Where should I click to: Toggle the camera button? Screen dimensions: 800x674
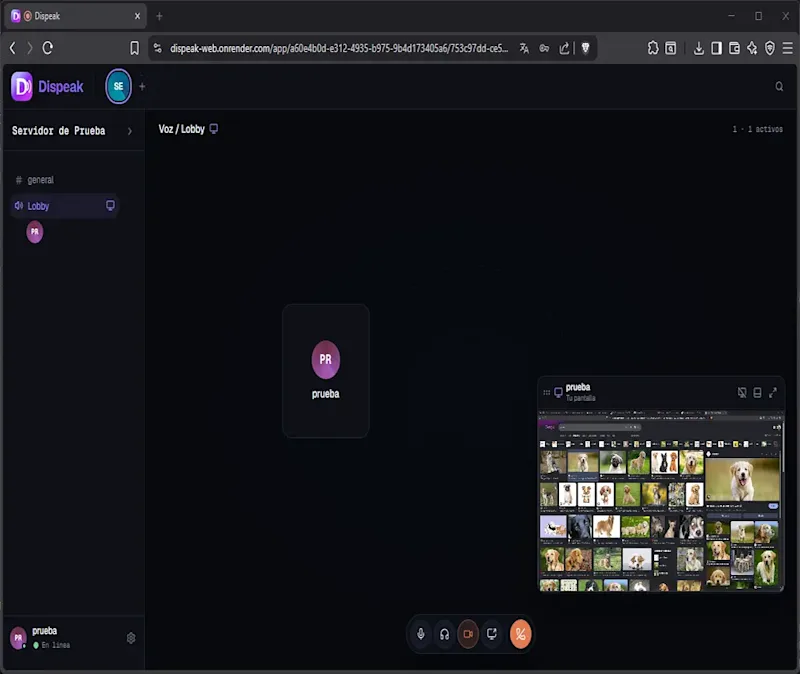pyautogui.click(x=468, y=634)
